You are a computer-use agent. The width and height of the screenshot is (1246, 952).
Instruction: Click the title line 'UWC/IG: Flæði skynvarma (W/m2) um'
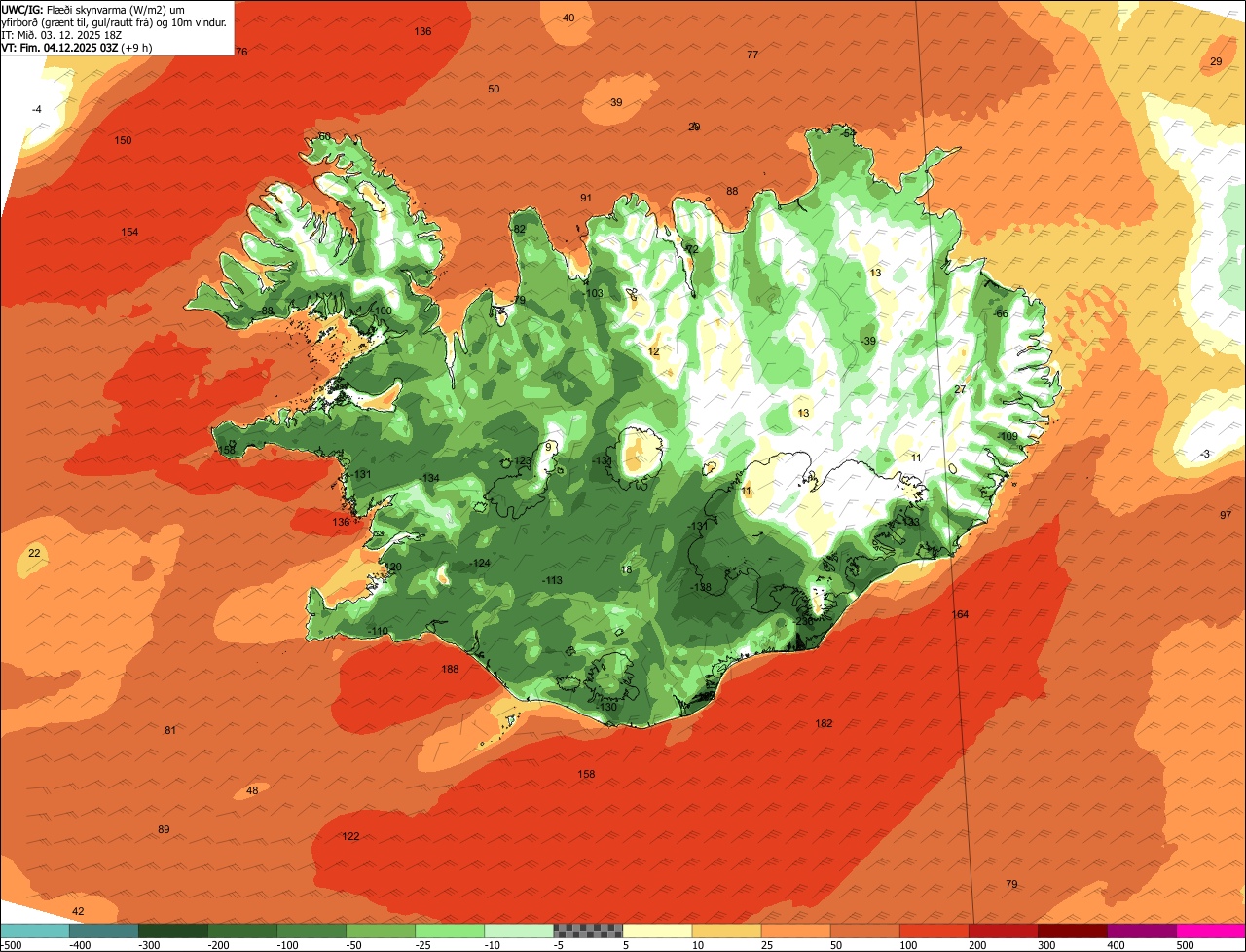point(93,10)
